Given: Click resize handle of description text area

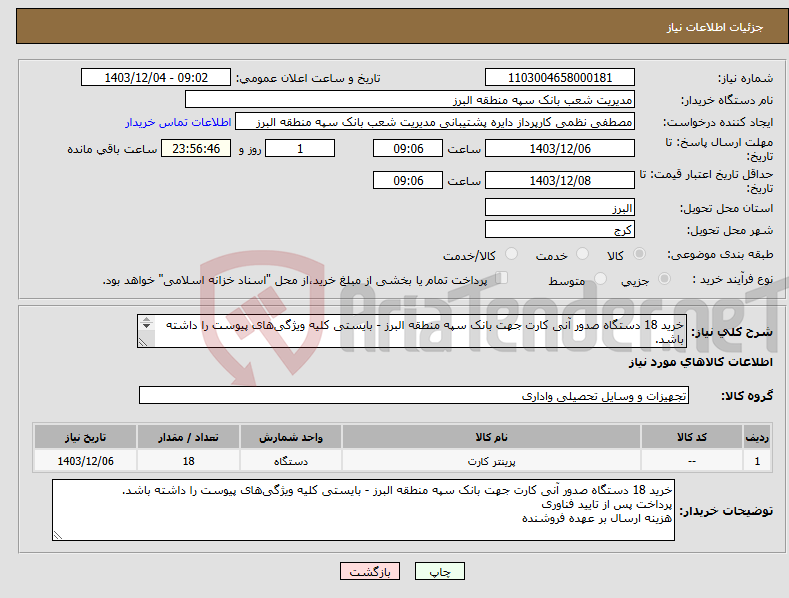Looking at the screenshot, I should pos(142,342).
